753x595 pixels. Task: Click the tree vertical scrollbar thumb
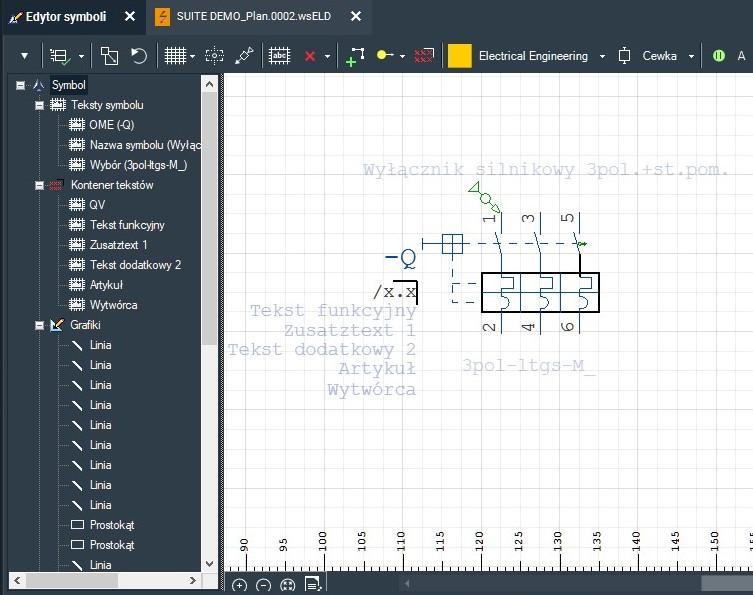tap(209, 219)
